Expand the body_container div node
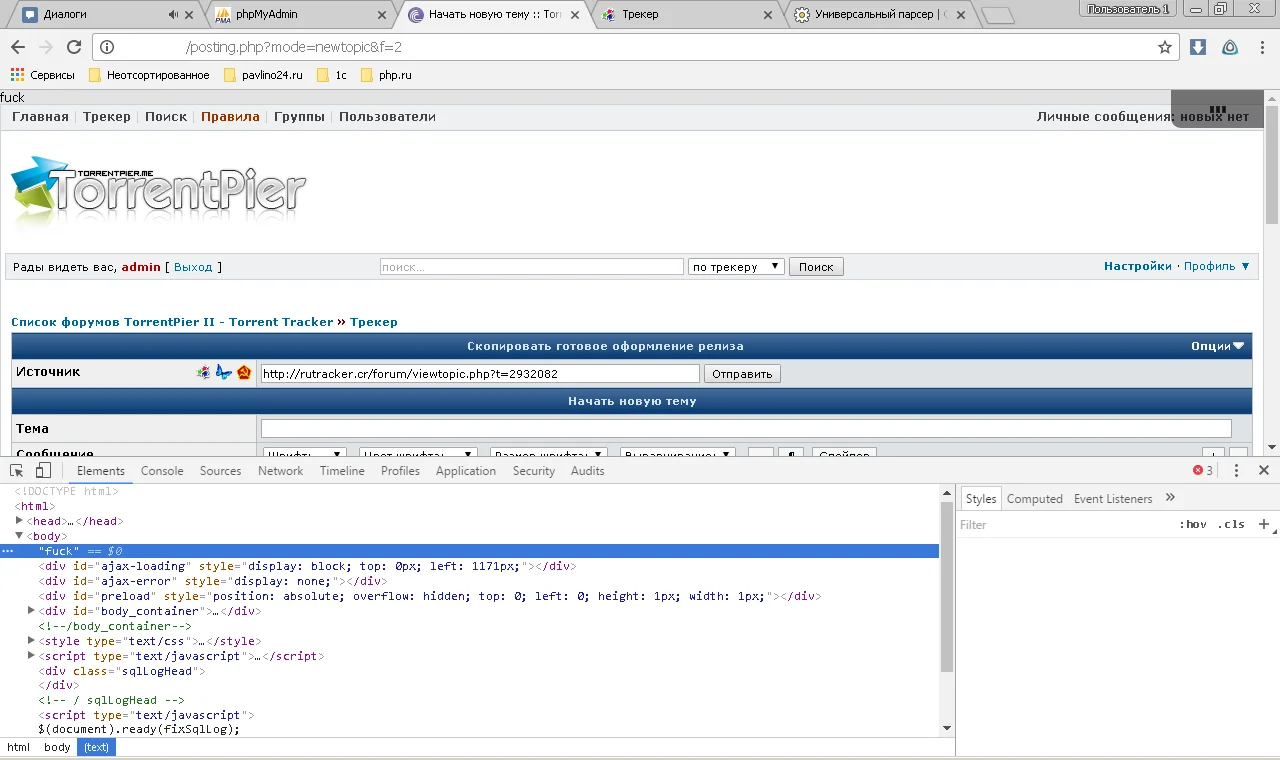 pyautogui.click(x=31, y=611)
